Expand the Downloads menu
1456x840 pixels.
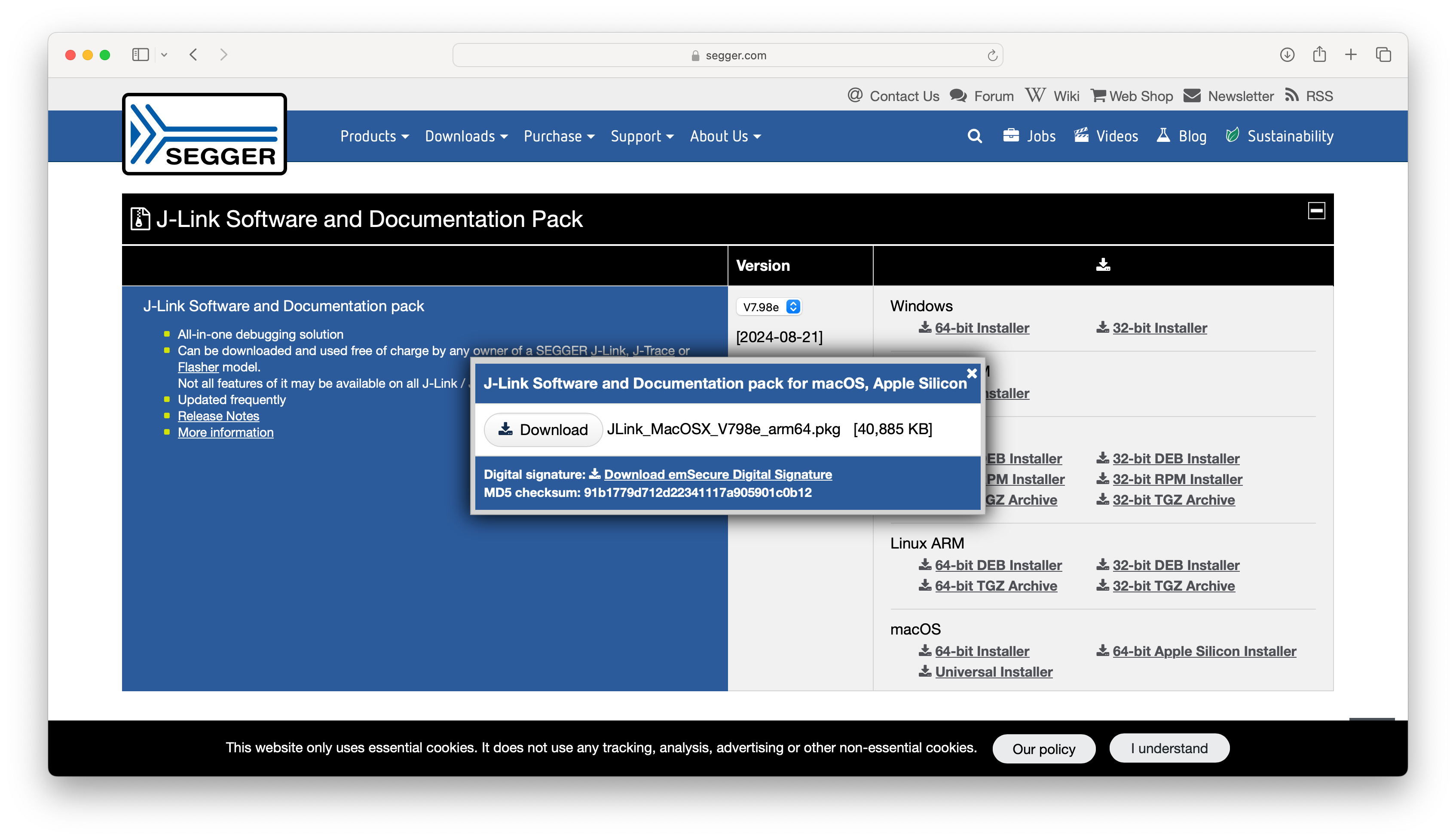466,136
